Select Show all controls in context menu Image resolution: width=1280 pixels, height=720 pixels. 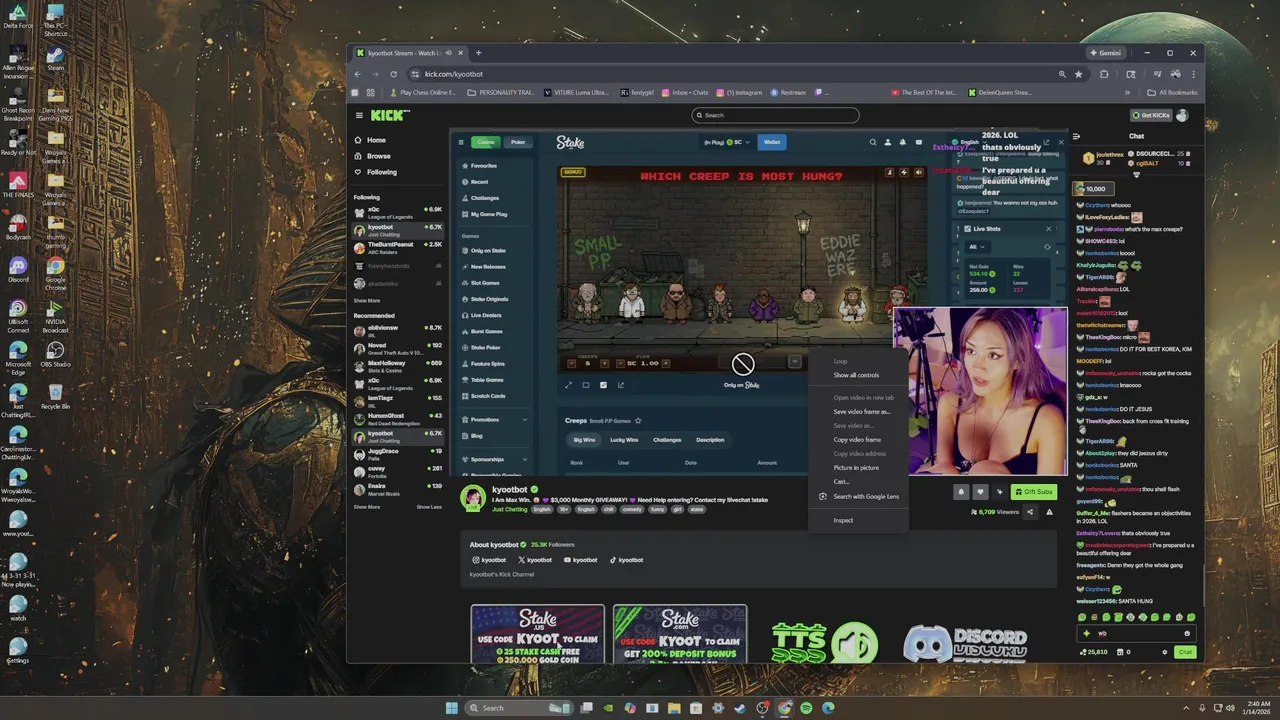[856, 375]
